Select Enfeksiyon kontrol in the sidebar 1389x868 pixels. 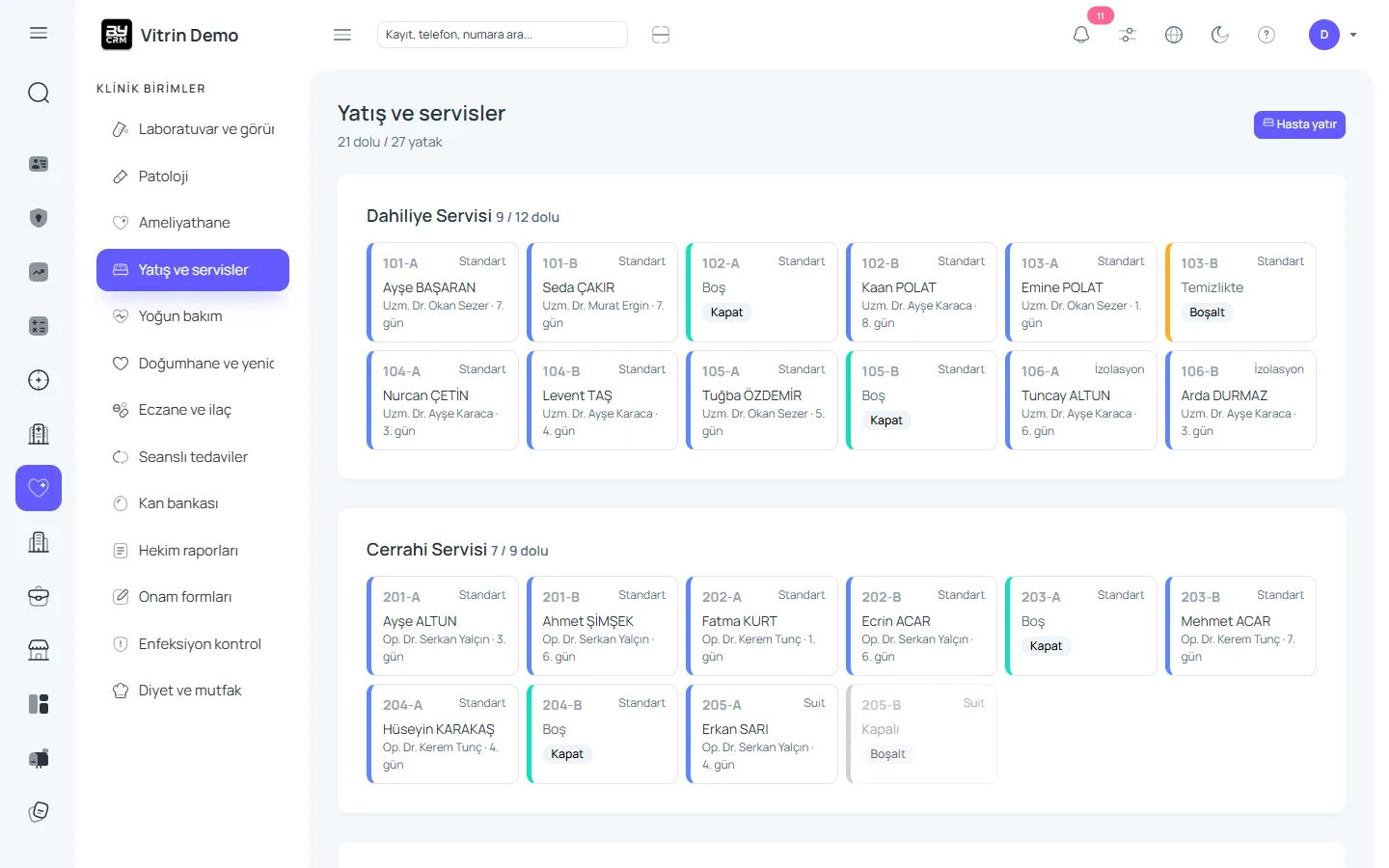pyautogui.click(x=193, y=644)
